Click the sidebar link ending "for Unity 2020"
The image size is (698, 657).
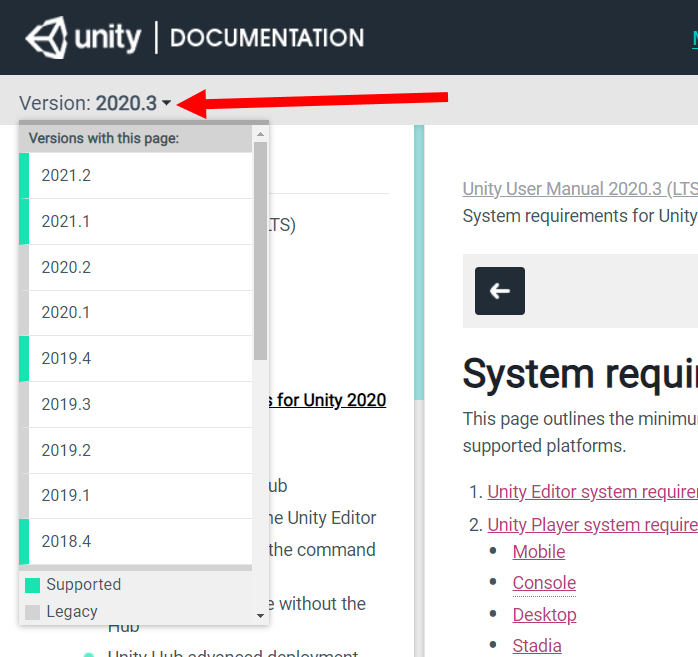[327, 400]
